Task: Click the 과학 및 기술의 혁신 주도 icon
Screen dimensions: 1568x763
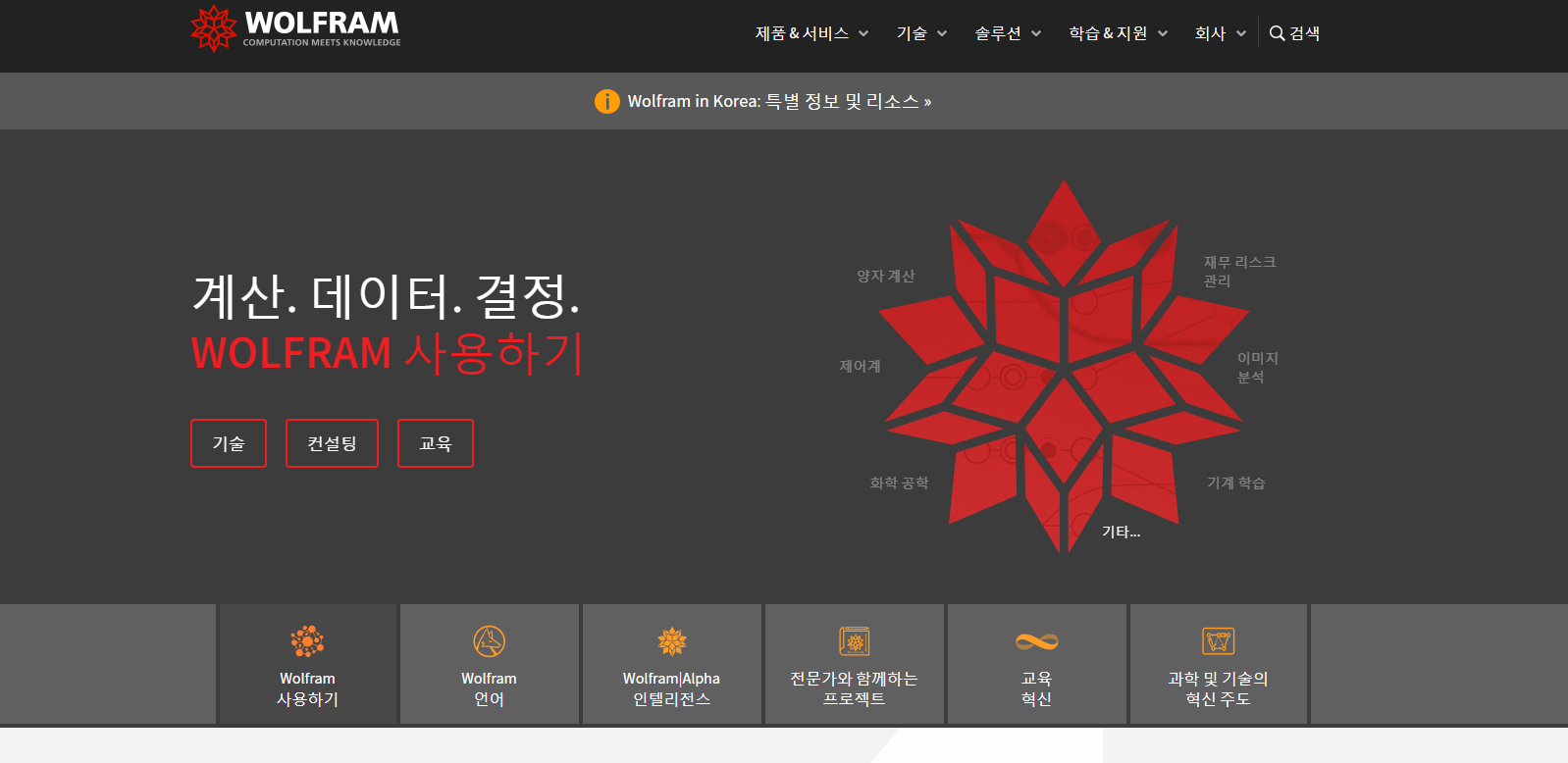Action: [1218, 641]
